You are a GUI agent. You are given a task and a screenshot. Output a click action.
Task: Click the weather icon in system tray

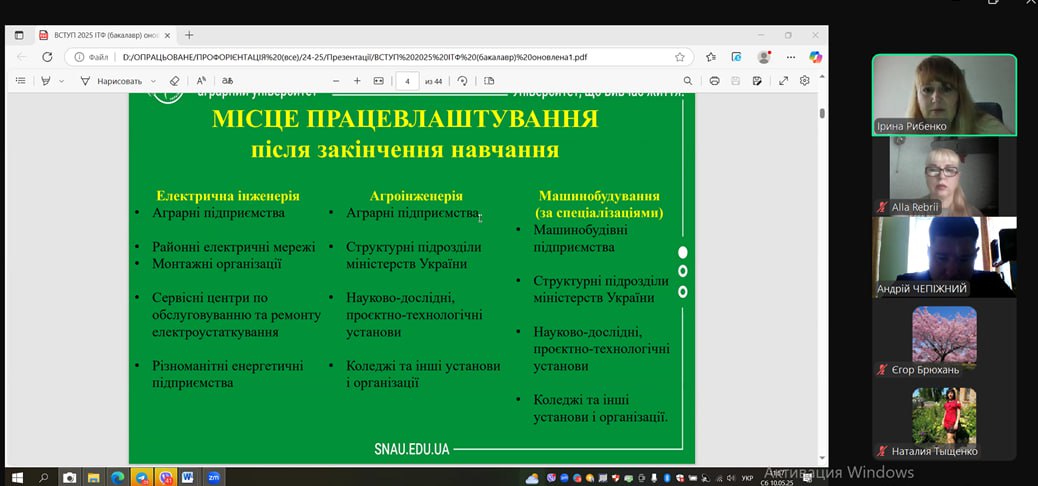tap(533, 478)
